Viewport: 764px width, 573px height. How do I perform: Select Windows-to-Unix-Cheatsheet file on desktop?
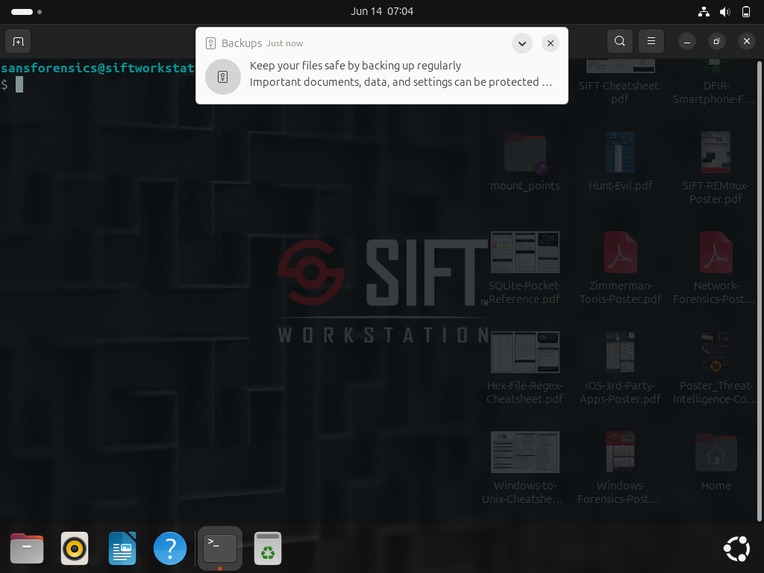click(525, 468)
